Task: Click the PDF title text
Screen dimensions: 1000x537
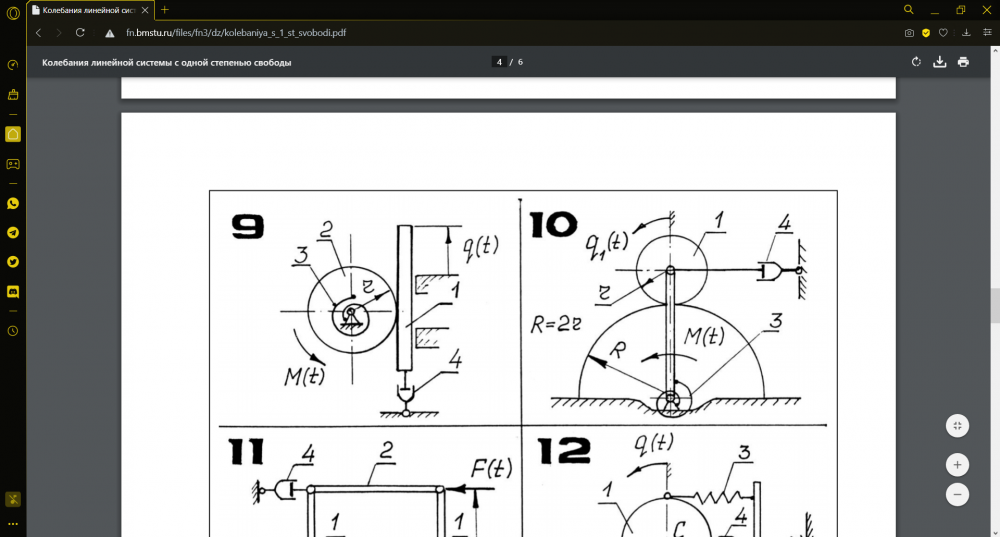Action: (x=166, y=63)
